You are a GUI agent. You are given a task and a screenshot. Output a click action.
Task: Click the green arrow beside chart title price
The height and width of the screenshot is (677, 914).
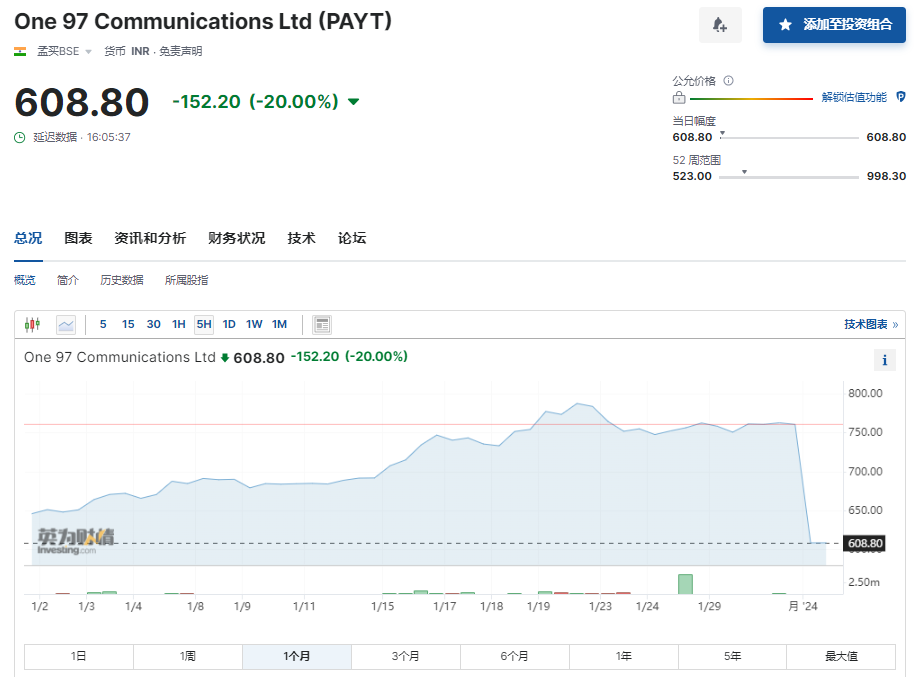click(x=224, y=357)
